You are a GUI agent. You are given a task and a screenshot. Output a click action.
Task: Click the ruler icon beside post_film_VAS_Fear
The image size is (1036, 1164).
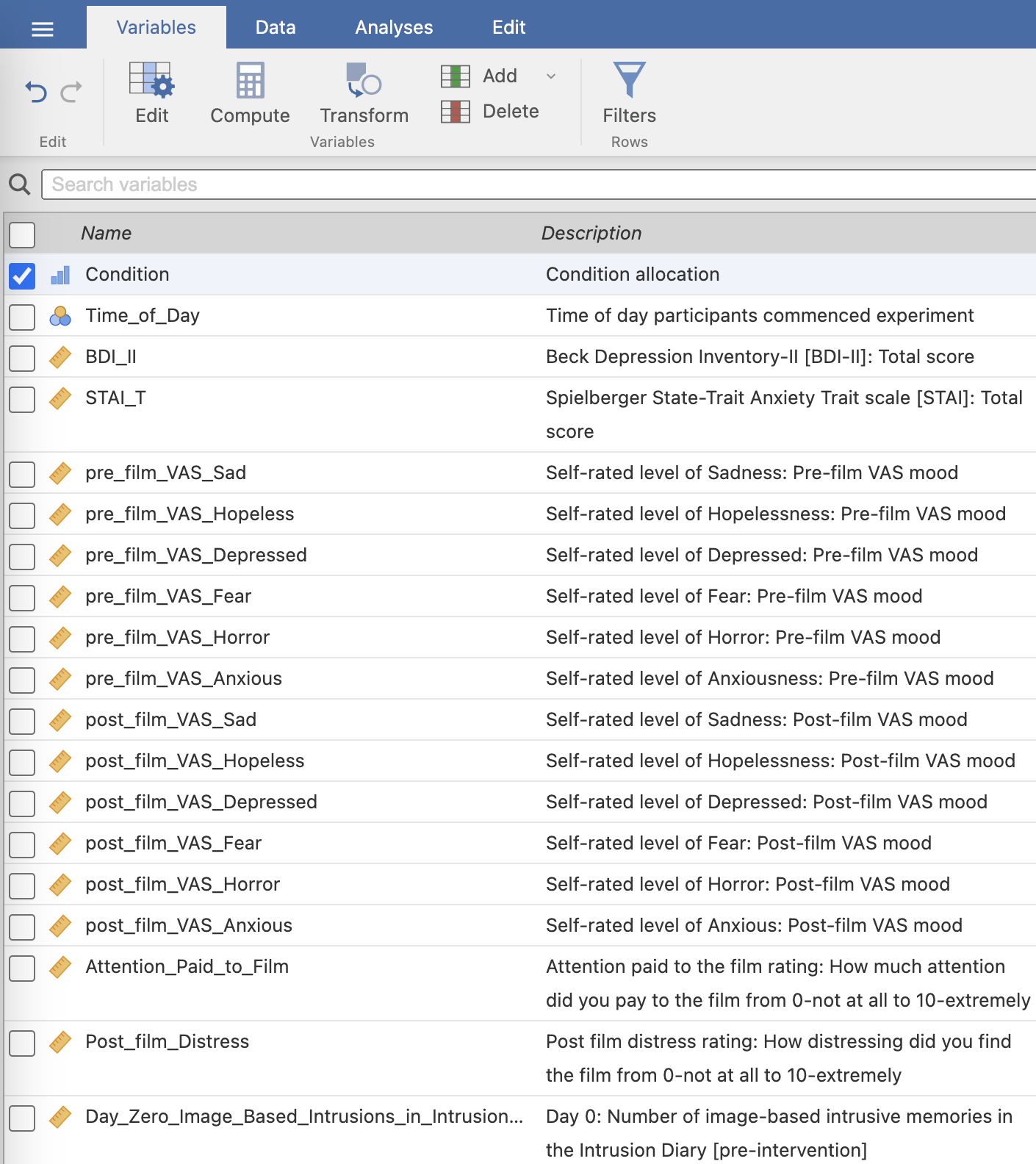[x=60, y=844]
